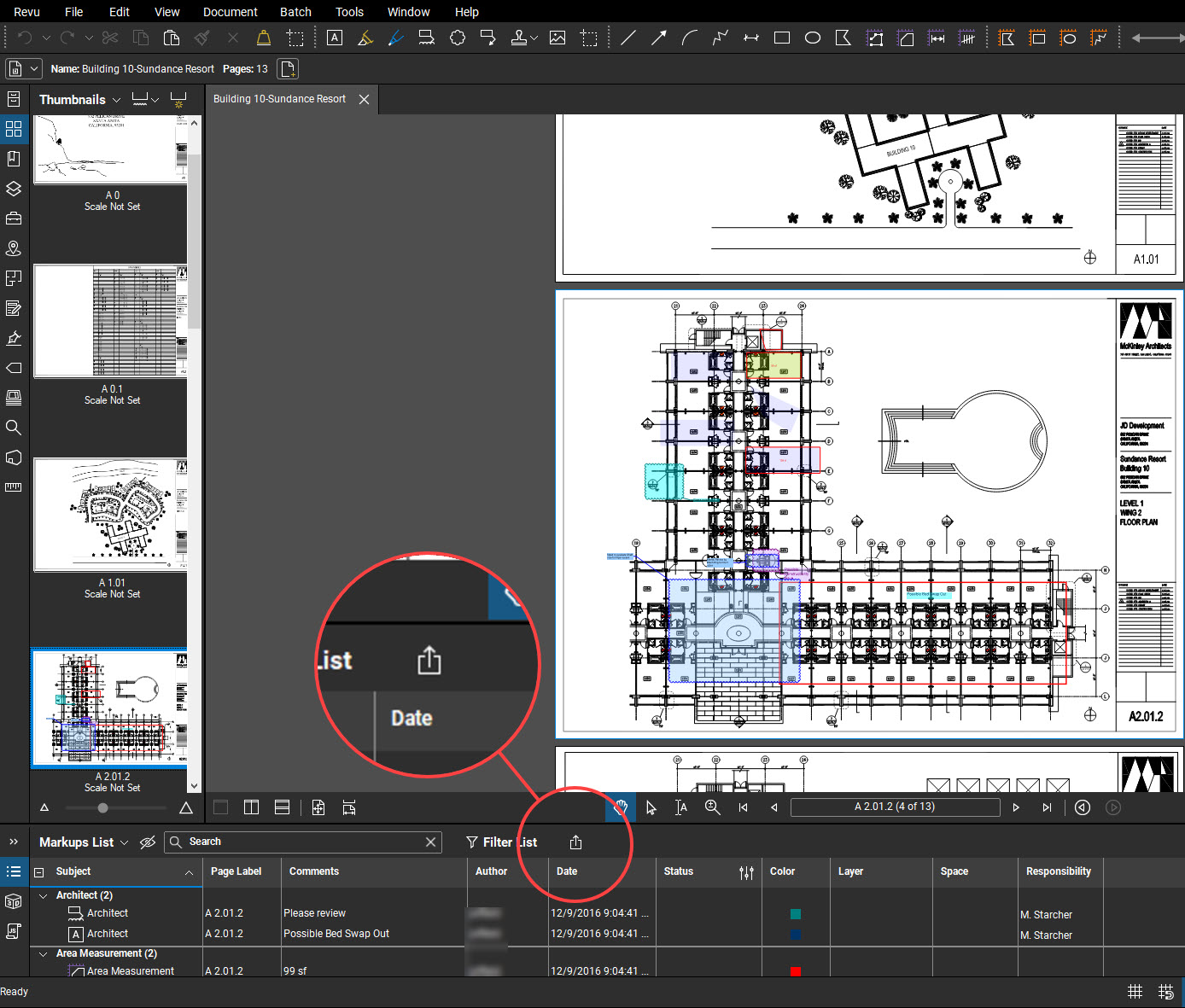1185x1008 pixels.
Task: Select the purple Area measurement tool
Action: pos(906,38)
